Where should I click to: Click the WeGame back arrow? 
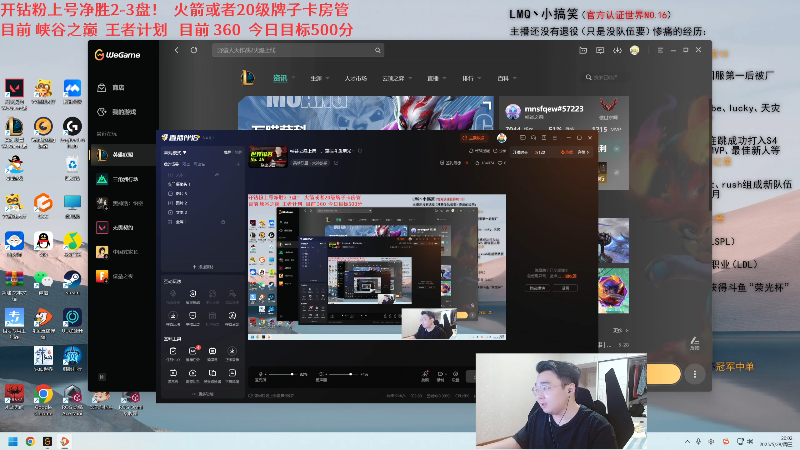(177, 50)
